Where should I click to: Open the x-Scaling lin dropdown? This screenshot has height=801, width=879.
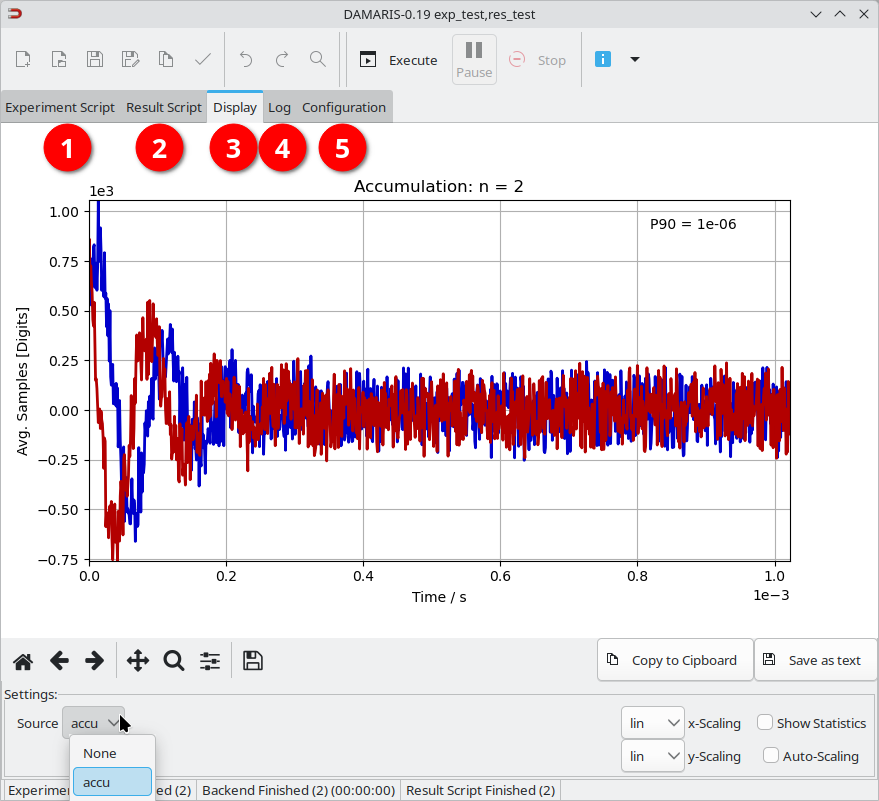pos(653,723)
